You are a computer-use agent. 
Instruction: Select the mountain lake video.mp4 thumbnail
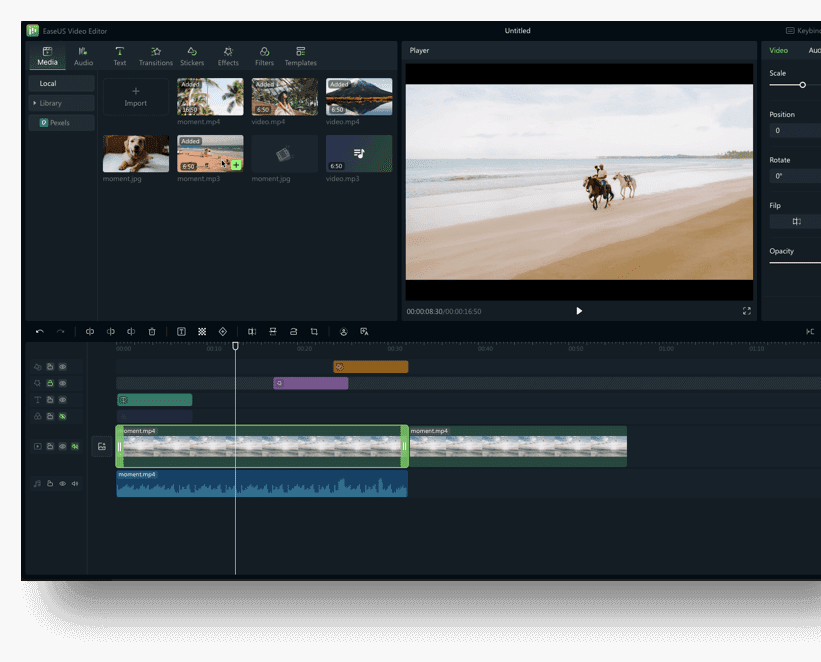[x=359, y=97]
